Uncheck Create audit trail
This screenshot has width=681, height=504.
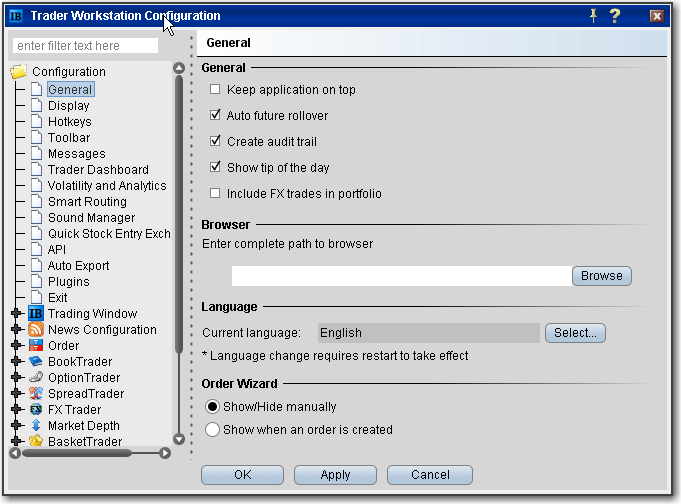215,141
